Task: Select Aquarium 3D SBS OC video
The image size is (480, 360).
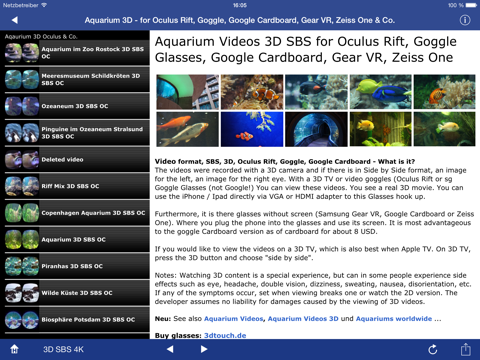Action: click(x=77, y=239)
